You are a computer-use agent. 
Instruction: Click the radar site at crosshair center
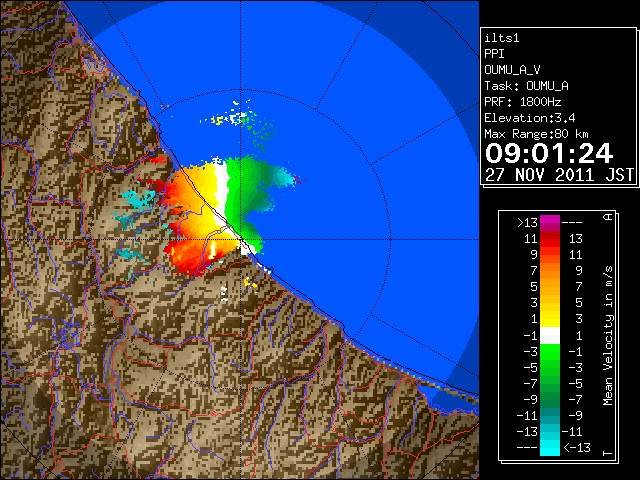(x=241, y=240)
